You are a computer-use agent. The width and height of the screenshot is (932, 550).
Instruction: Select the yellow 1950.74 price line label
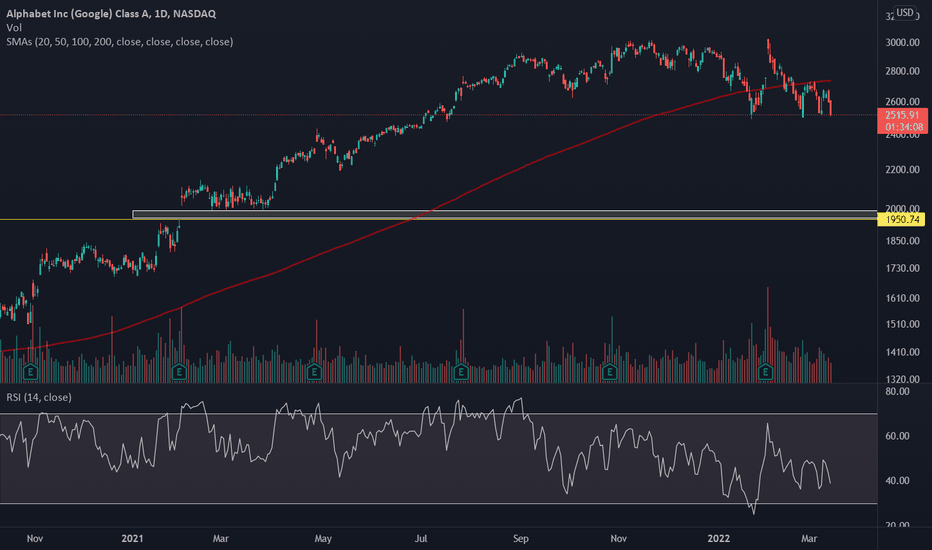click(x=901, y=219)
